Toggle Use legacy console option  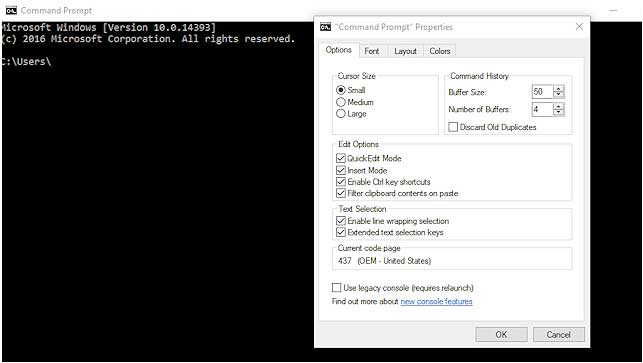point(336,288)
